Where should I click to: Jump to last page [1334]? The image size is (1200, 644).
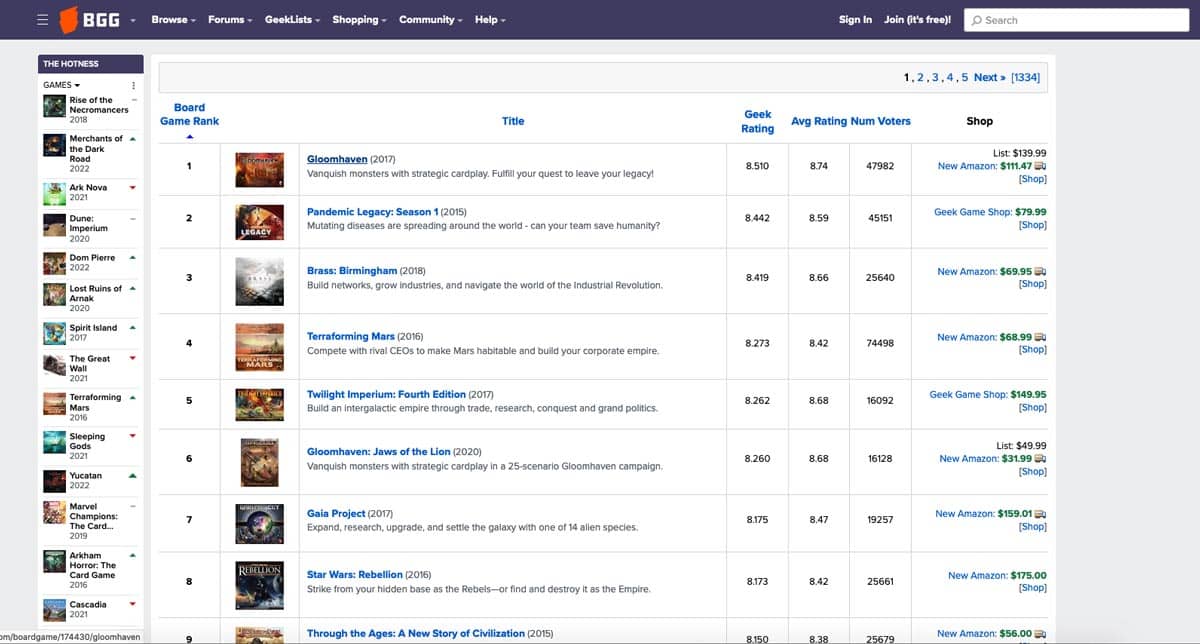[1025, 77]
